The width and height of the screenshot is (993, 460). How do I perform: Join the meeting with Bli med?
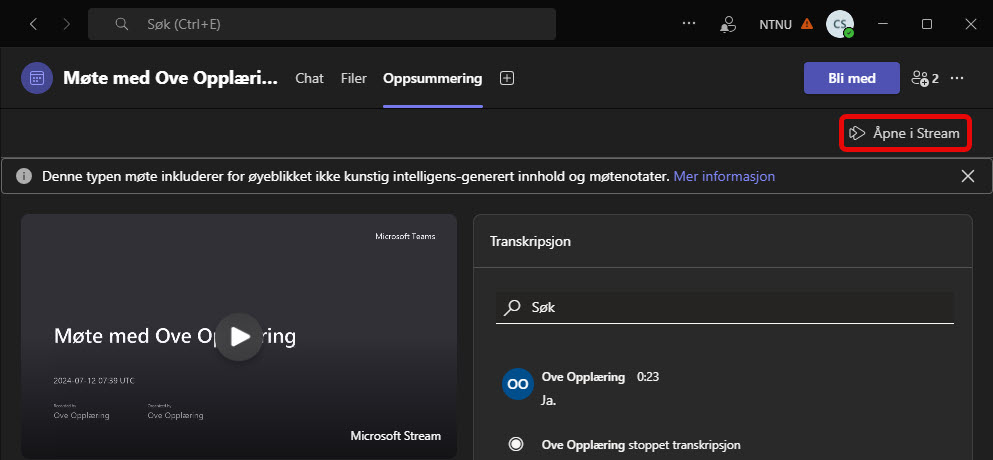(x=852, y=79)
